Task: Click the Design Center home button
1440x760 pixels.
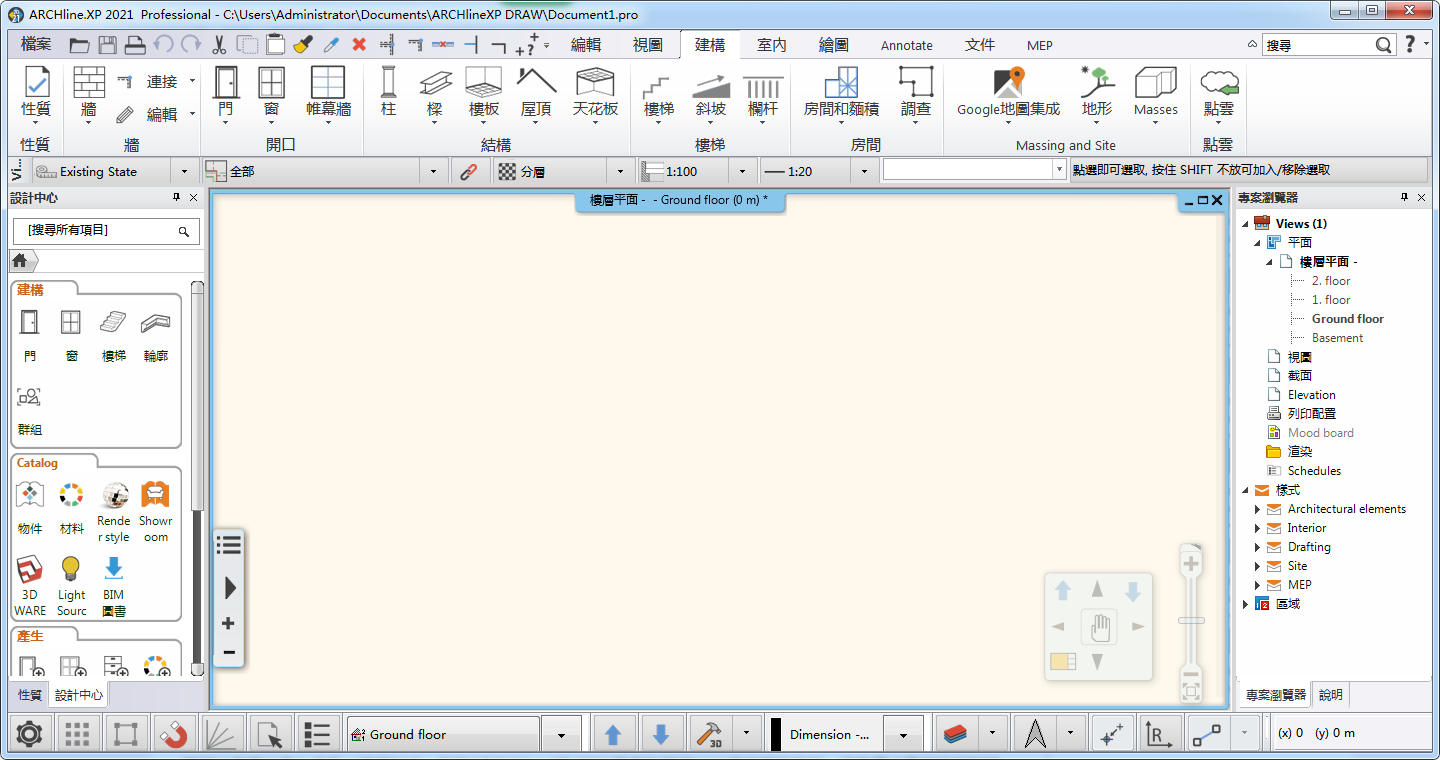Action: coord(19,261)
